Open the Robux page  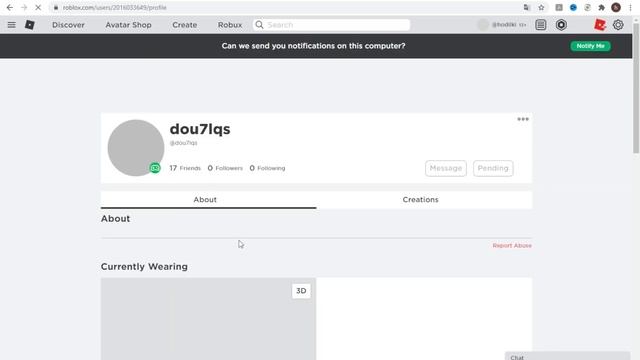click(230, 25)
